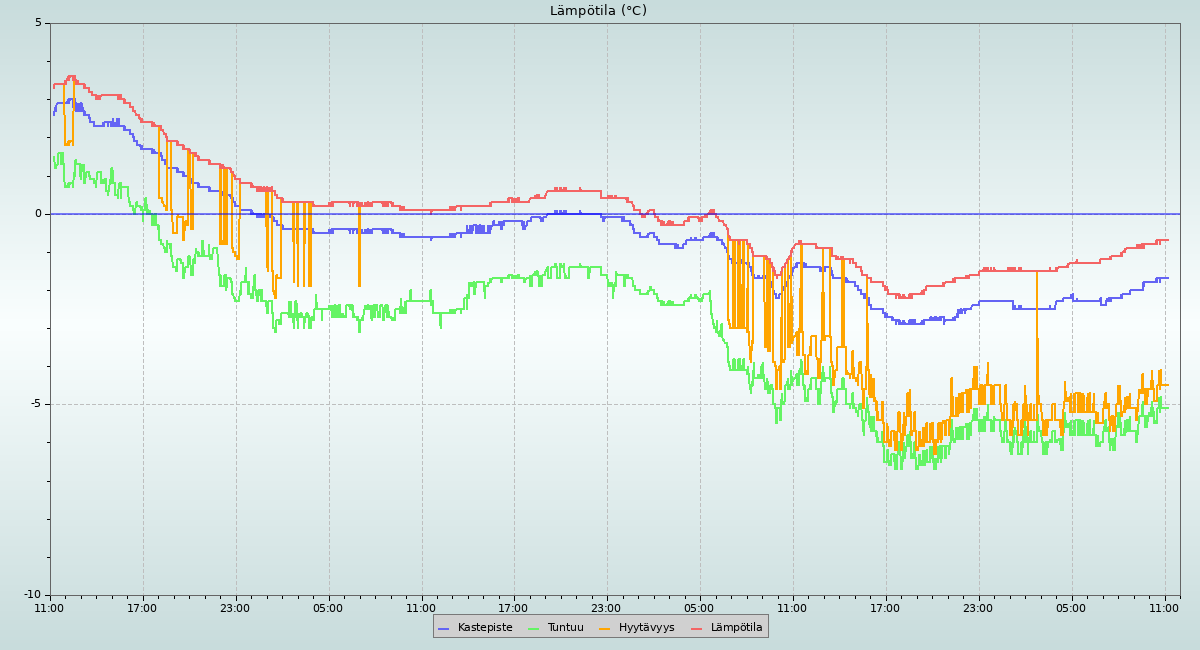Select the Hyytävyys legend entry
Image resolution: width=1200 pixels, height=650 pixels.
[x=646, y=627]
